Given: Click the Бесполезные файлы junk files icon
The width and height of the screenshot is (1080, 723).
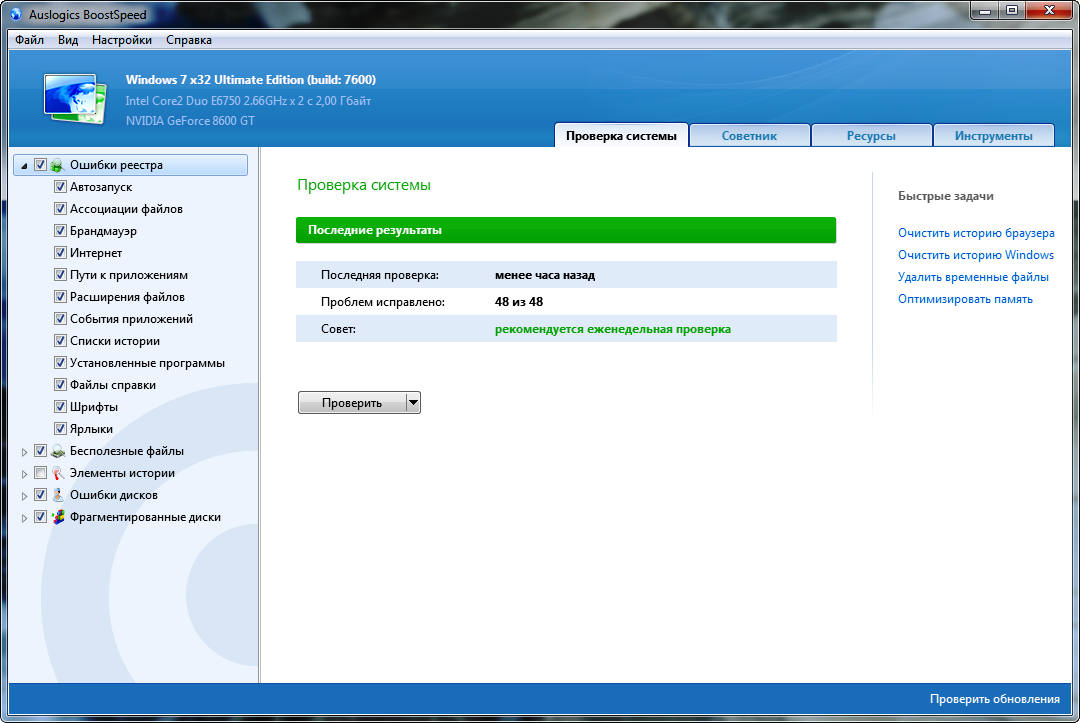Looking at the screenshot, I should 58,451.
